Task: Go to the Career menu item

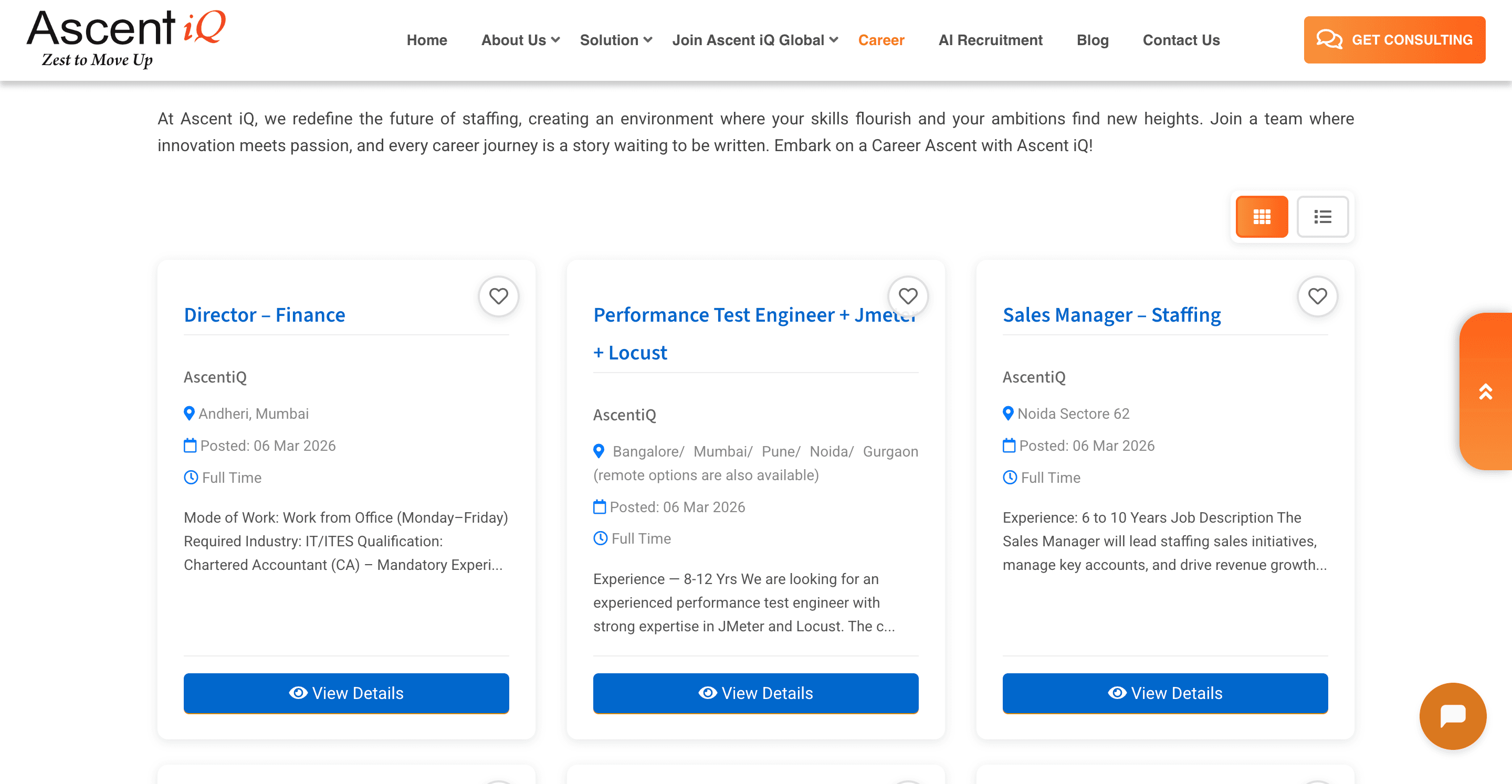Action: [x=880, y=40]
